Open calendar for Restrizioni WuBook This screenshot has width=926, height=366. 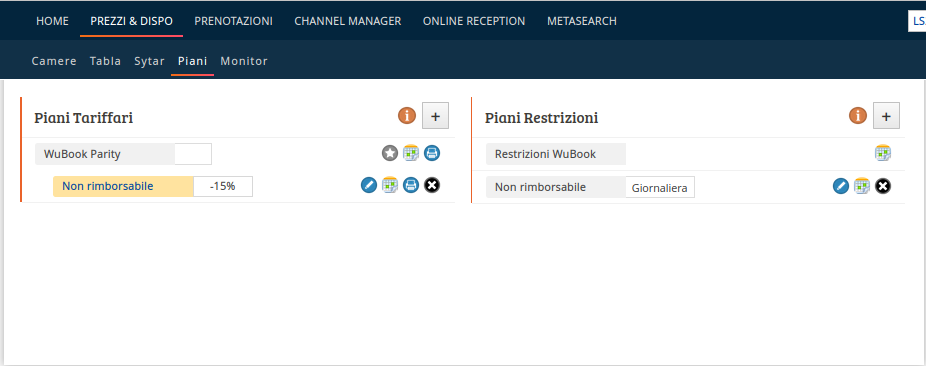click(883, 153)
